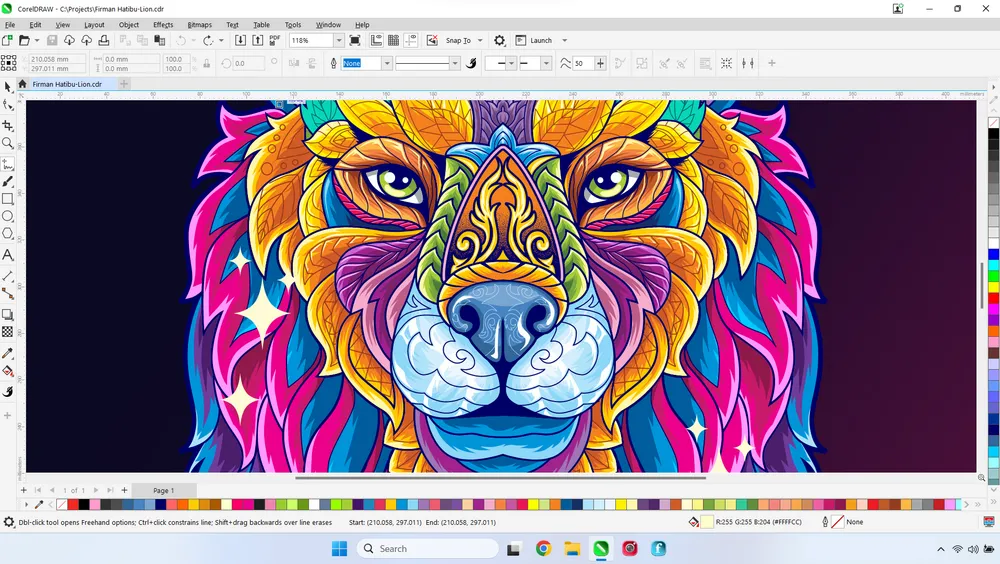Toggle full-screen preview
Image resolution: width=1000 pixels, height=564 pixels.
[355, 40]
